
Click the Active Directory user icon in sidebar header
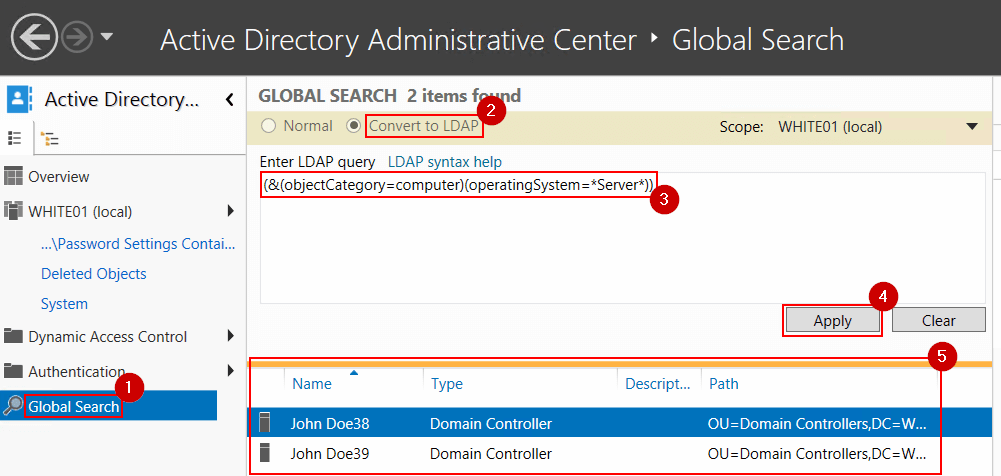[x=19, y=100]
